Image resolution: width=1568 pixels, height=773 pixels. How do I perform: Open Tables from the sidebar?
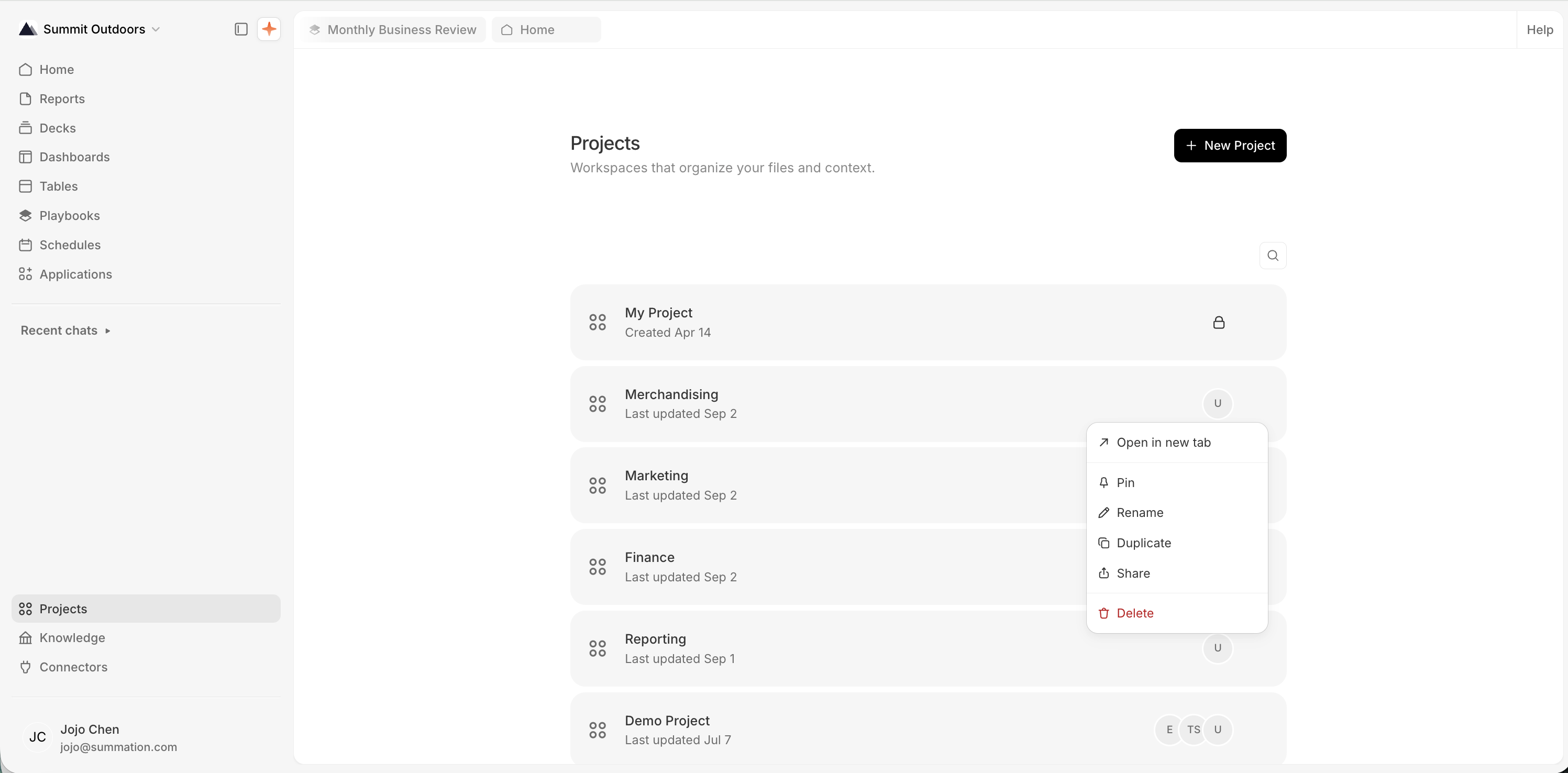tap(146, 186)
